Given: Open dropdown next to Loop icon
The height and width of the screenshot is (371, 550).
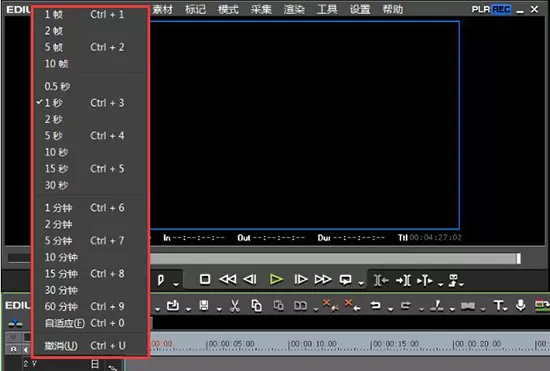Looking at the screenshot, I should tap(361, 284).
